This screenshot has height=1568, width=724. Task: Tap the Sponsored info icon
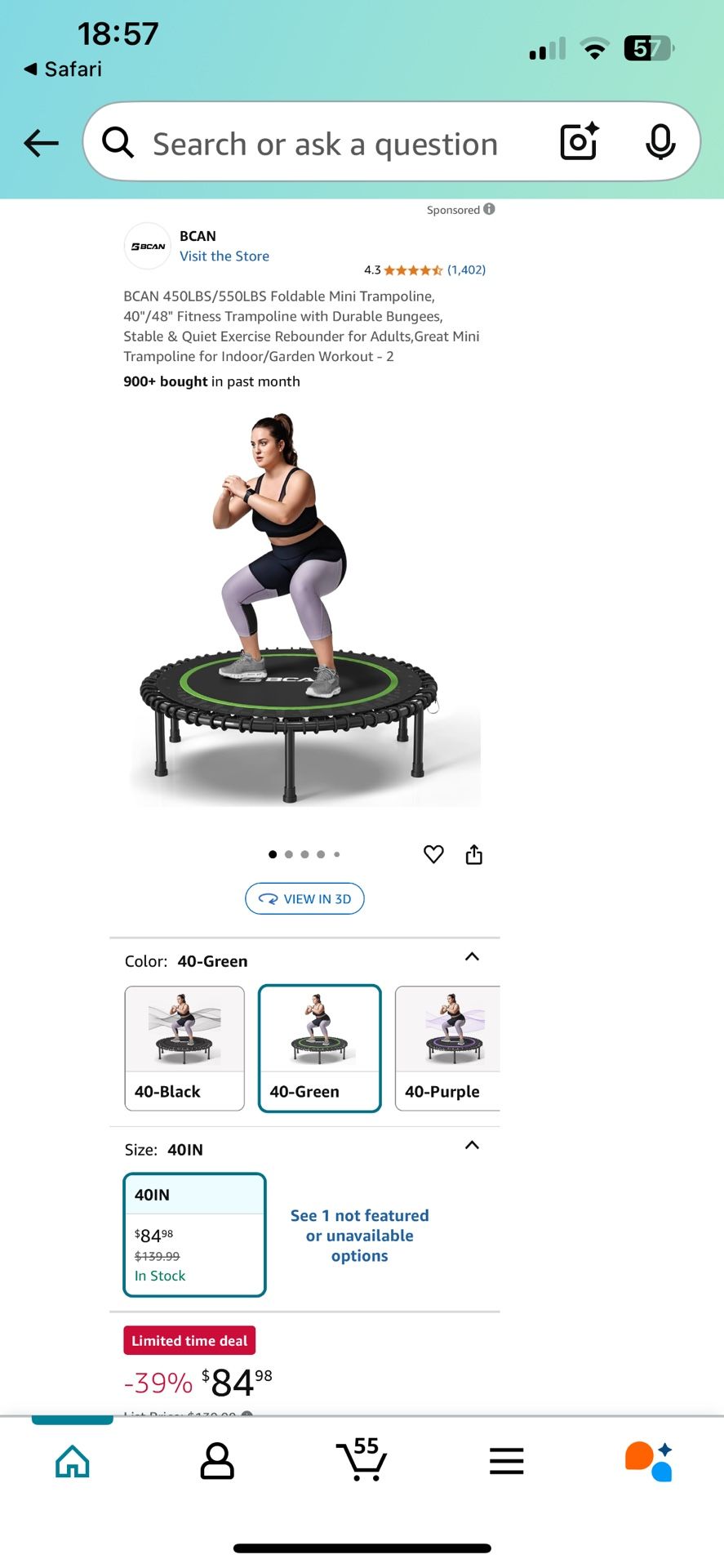489,209
